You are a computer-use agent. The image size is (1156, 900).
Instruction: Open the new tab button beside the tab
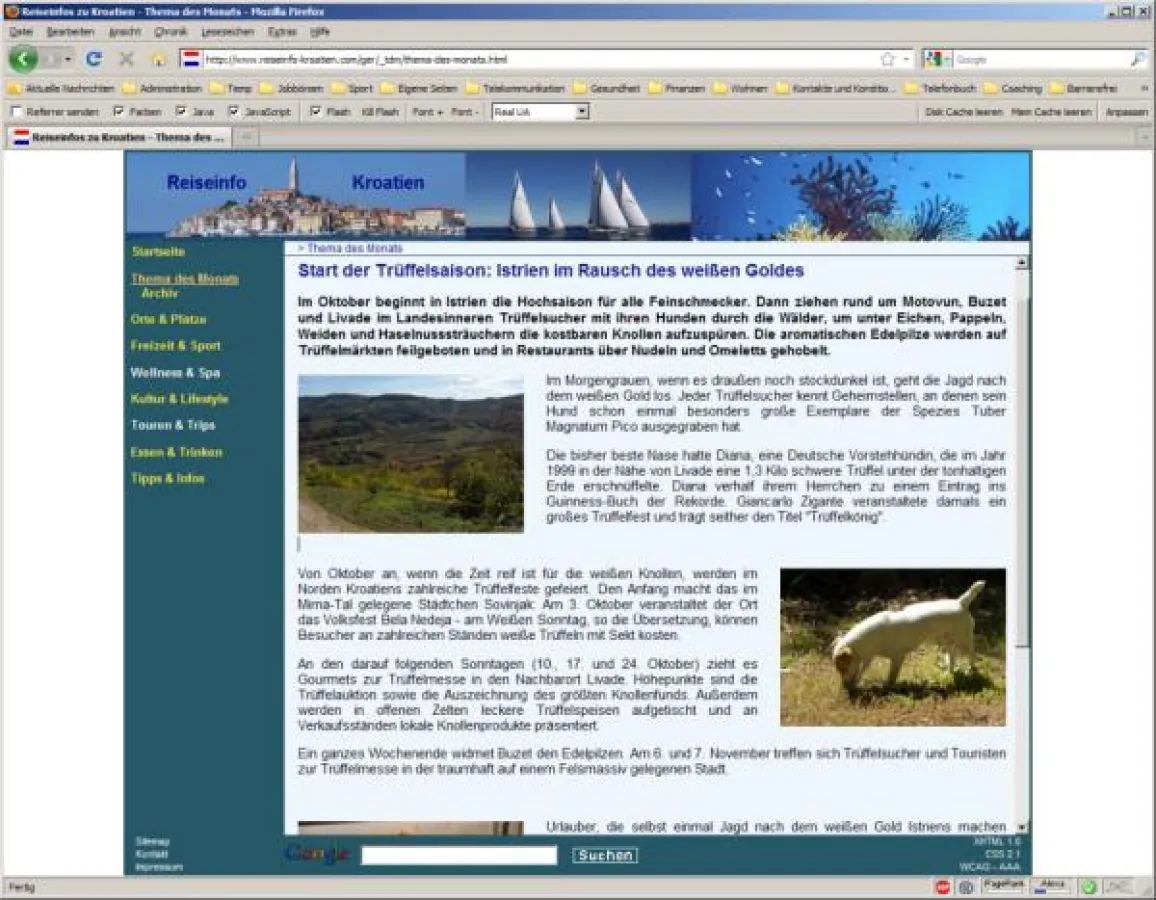click(245, 137)
